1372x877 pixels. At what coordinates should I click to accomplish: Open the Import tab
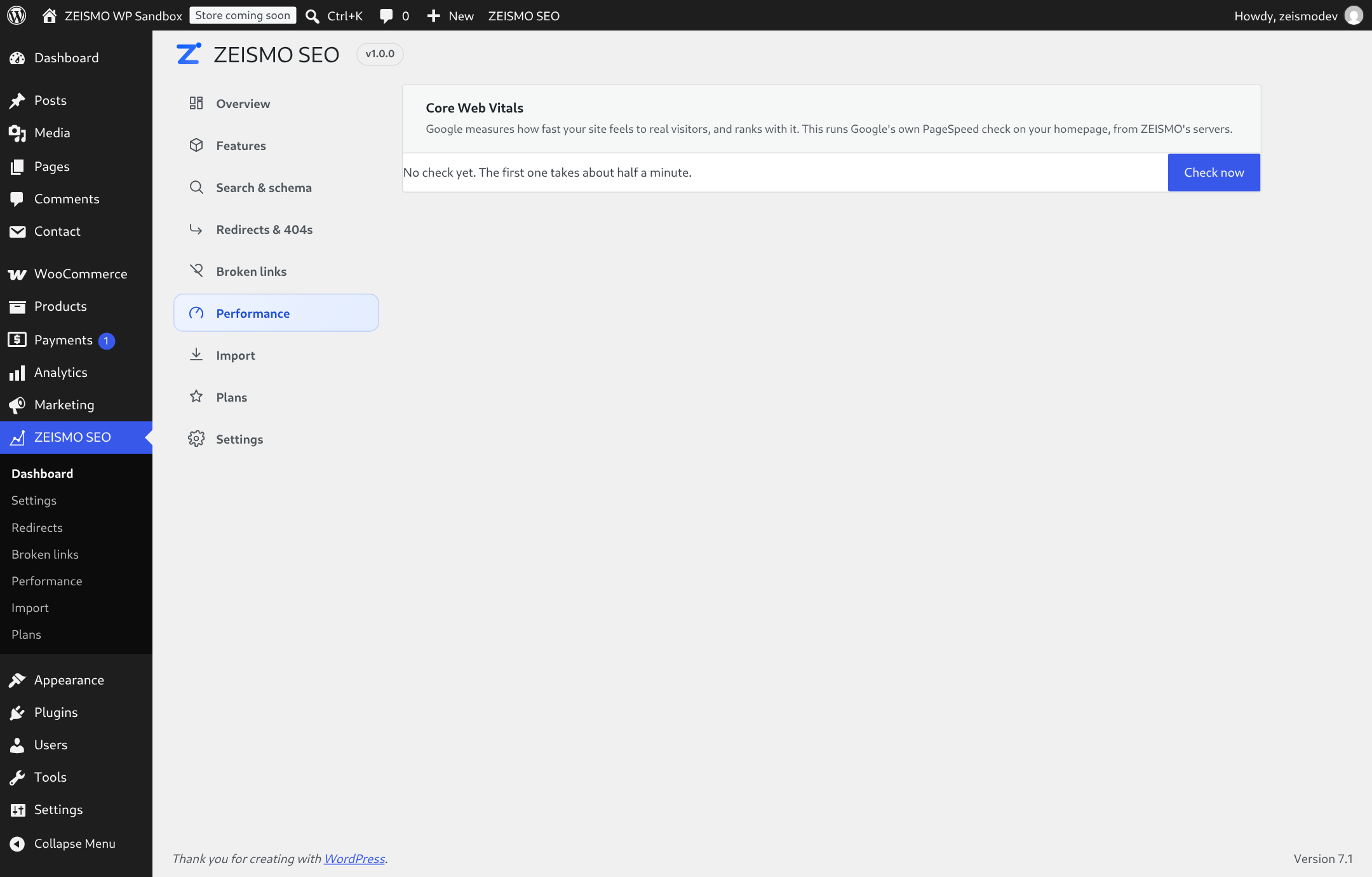pos(276,355)
